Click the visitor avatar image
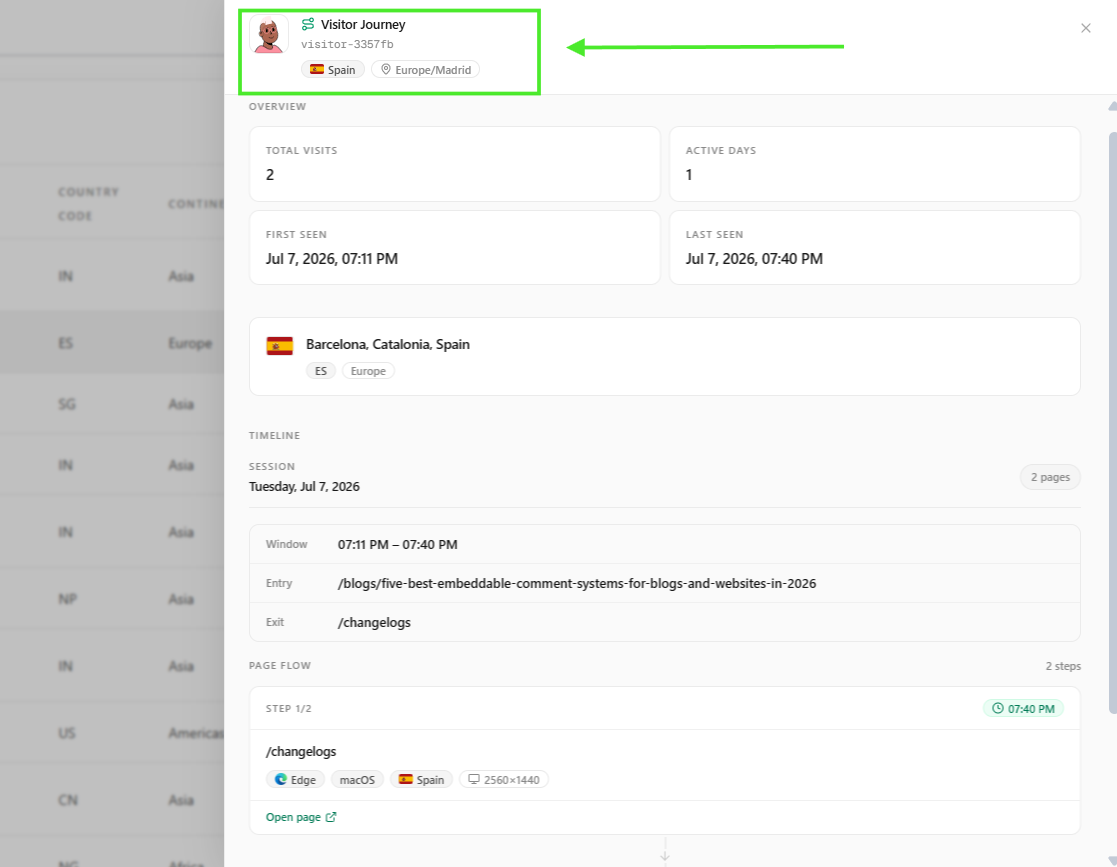 point(269,34)
